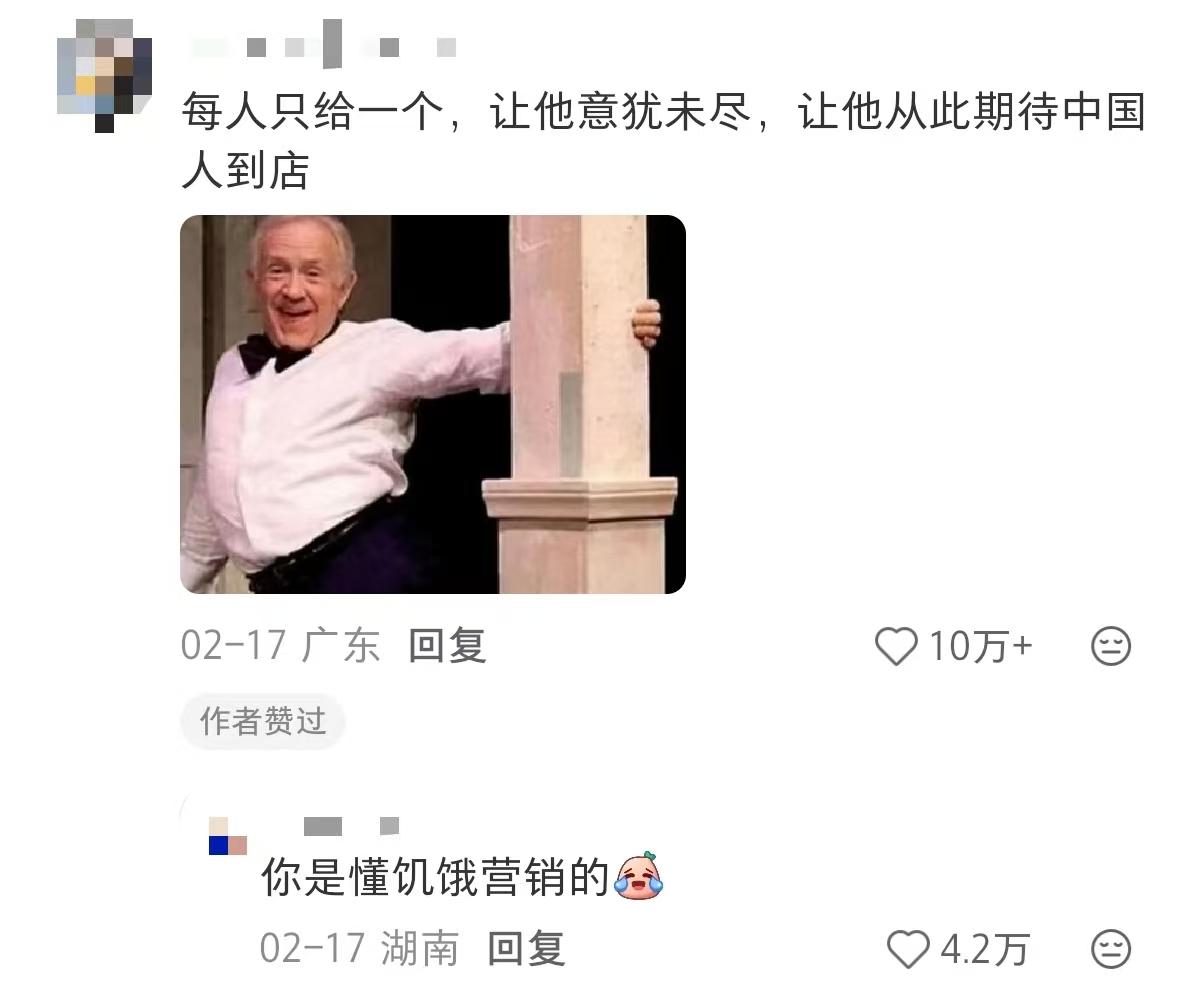The image size is (1200, 996).
Task: Open the attached photo of laughing man
Action: coord(433,404)
